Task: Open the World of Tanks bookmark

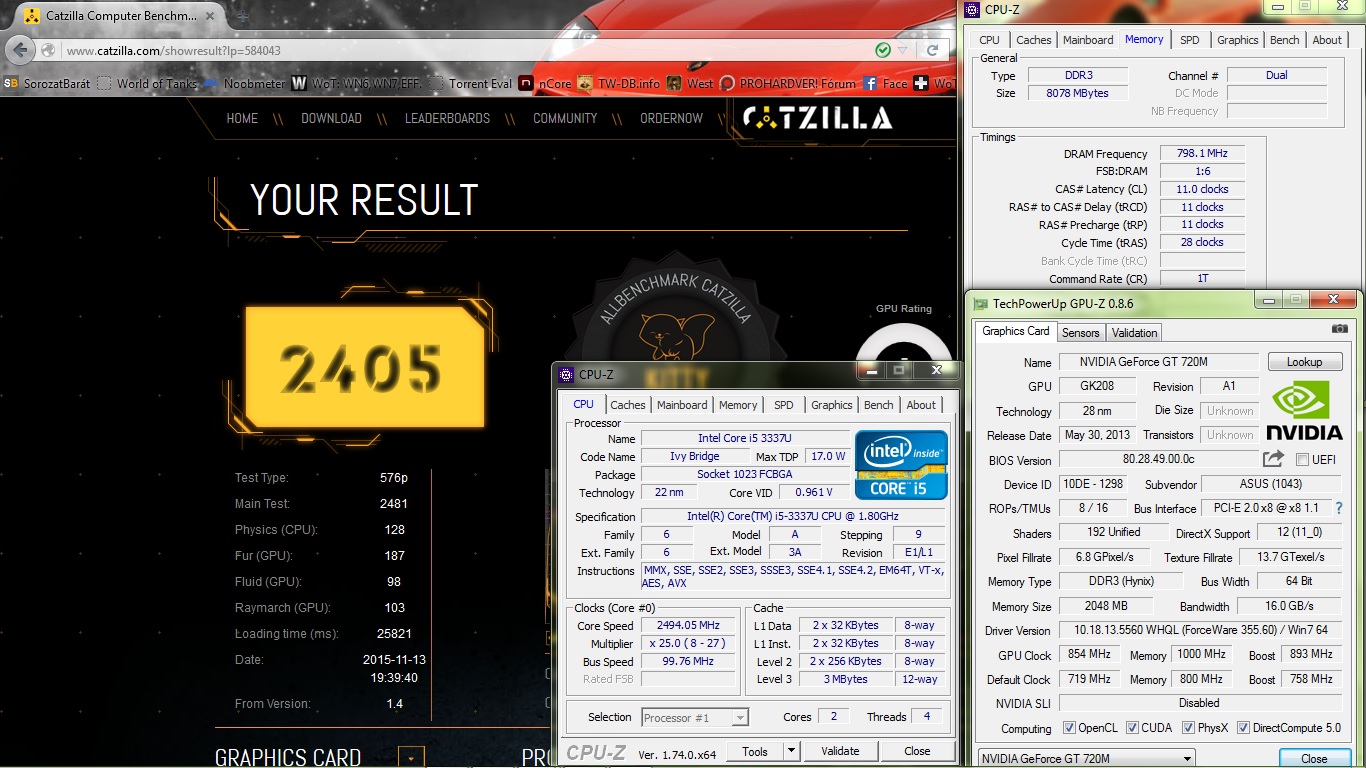Action: click(x=147, y=84)
